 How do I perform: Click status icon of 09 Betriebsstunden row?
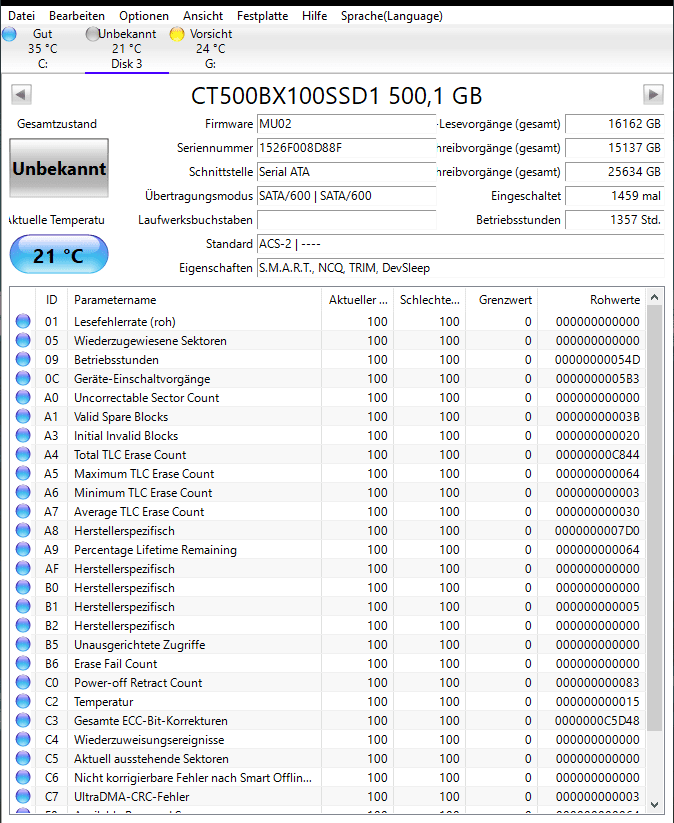[23, 359]
